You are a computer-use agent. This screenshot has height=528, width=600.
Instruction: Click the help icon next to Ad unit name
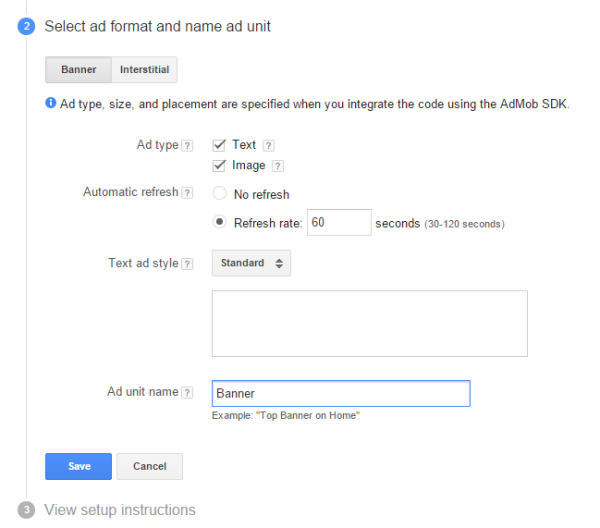pyautogui.click(x=187, y=392)
